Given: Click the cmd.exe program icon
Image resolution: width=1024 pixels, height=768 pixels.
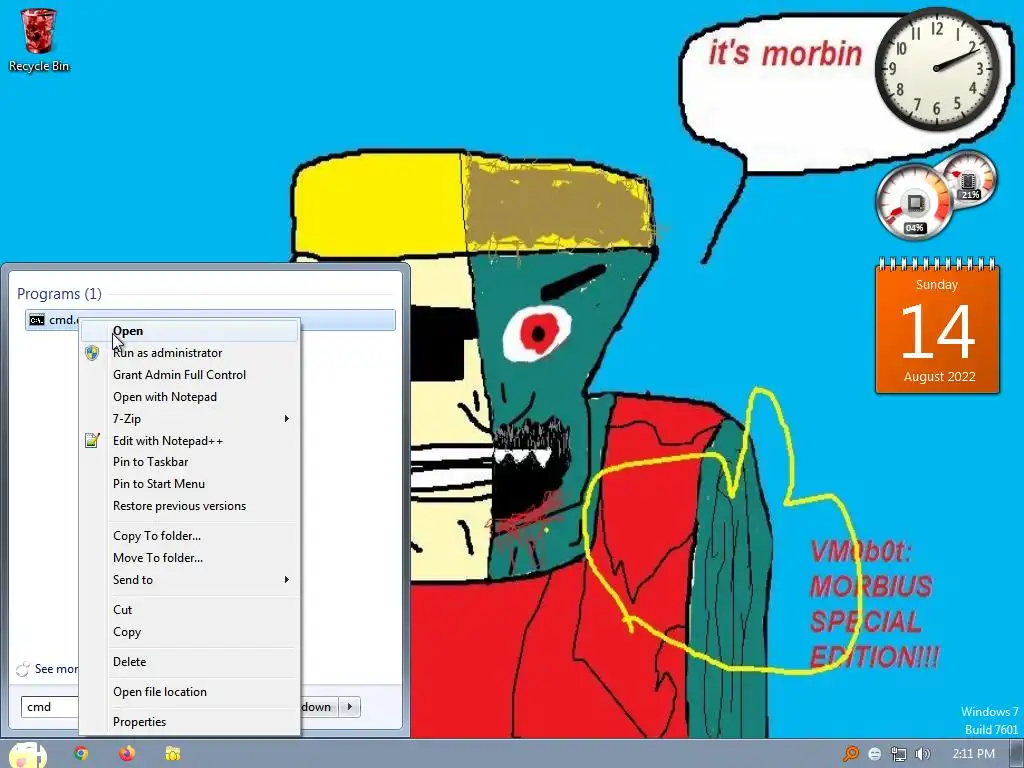Looking at the screenshot, I should pos(37,320).
